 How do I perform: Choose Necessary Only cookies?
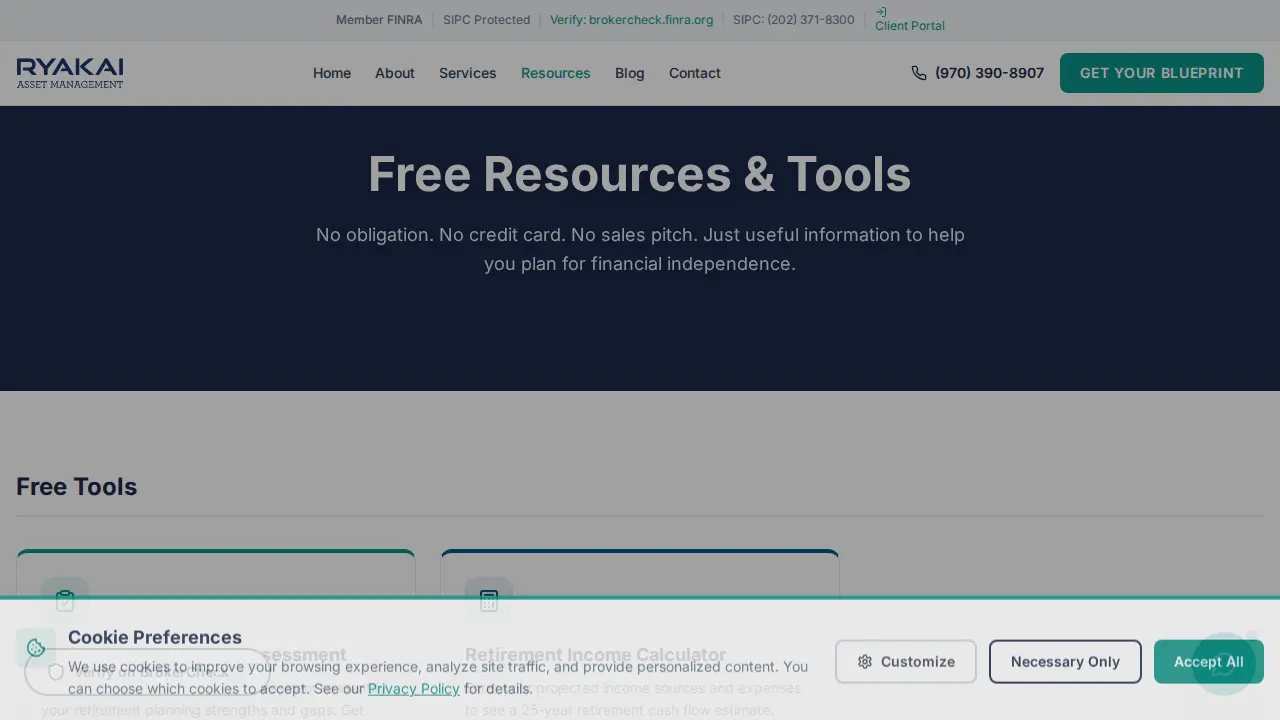coord(1065,662)
